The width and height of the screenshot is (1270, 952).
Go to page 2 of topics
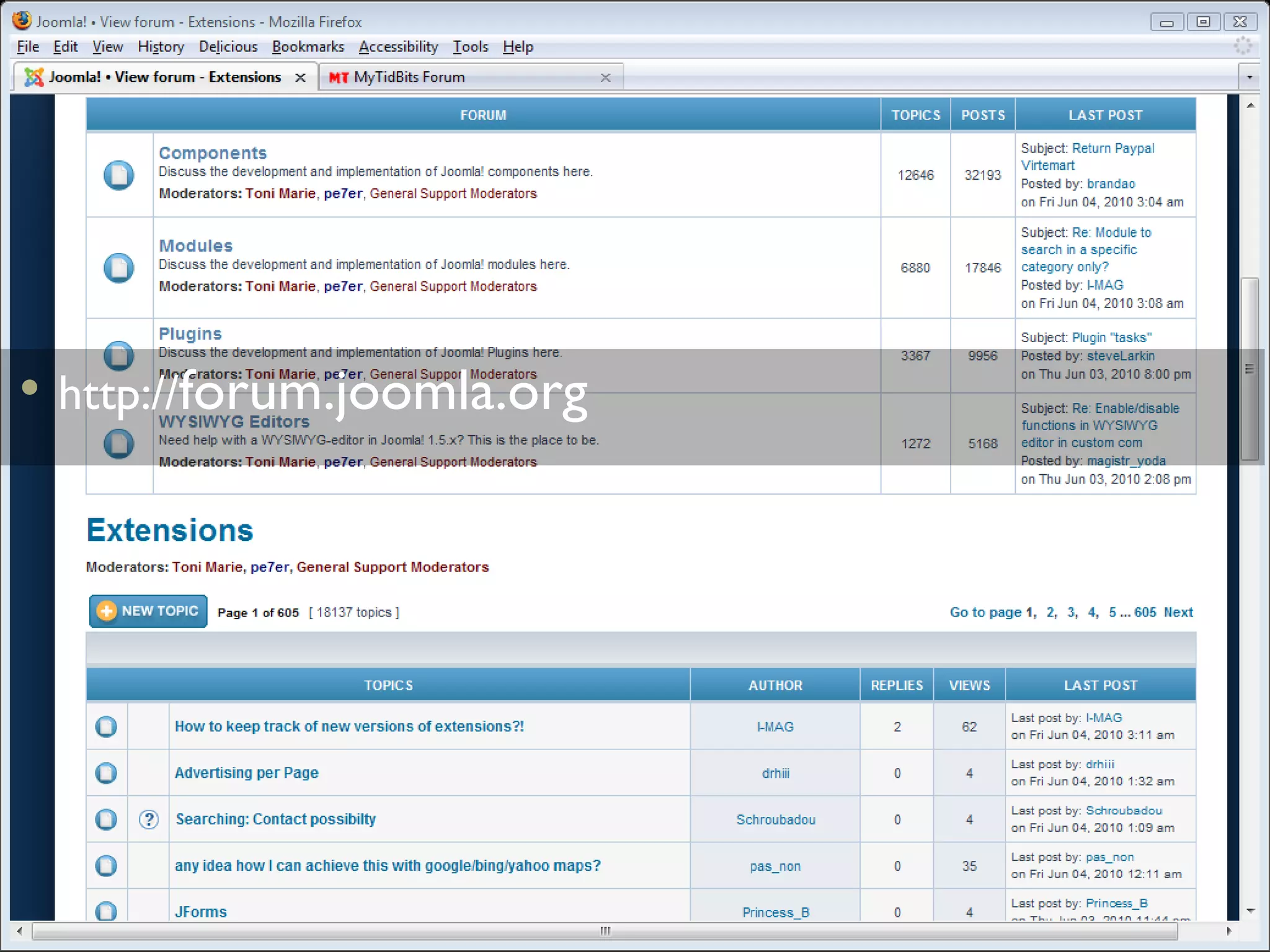tap(1050, 612)
